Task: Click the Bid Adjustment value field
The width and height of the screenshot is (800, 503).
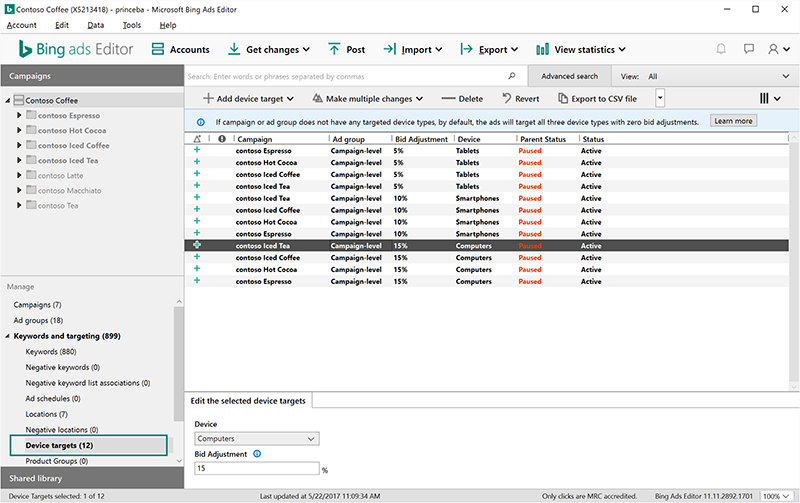Action: click(x=257, y=468)
